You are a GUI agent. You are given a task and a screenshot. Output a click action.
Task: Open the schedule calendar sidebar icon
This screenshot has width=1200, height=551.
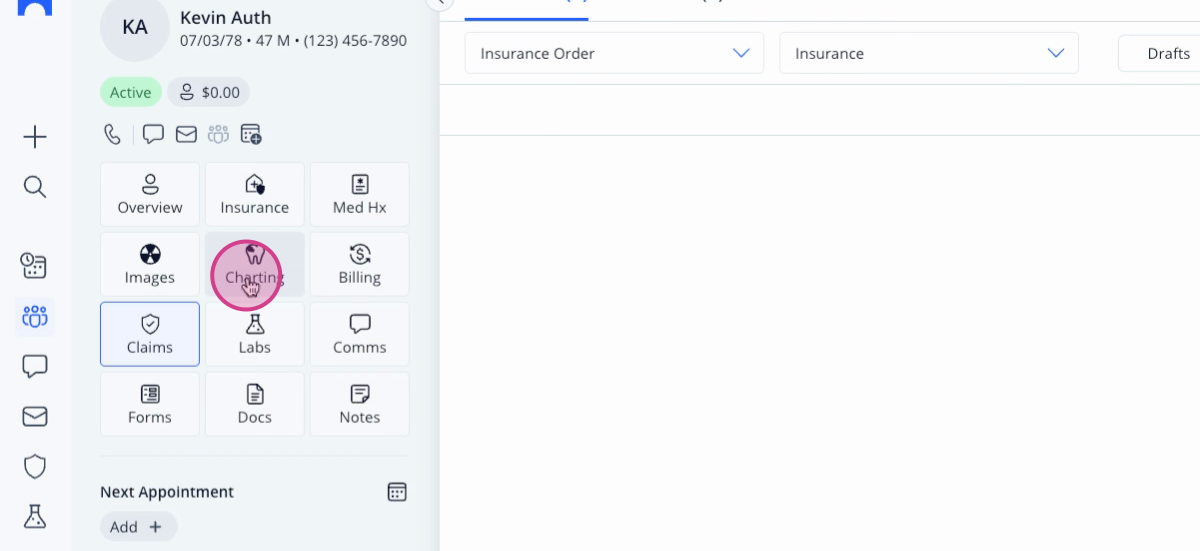coord(35,266)
